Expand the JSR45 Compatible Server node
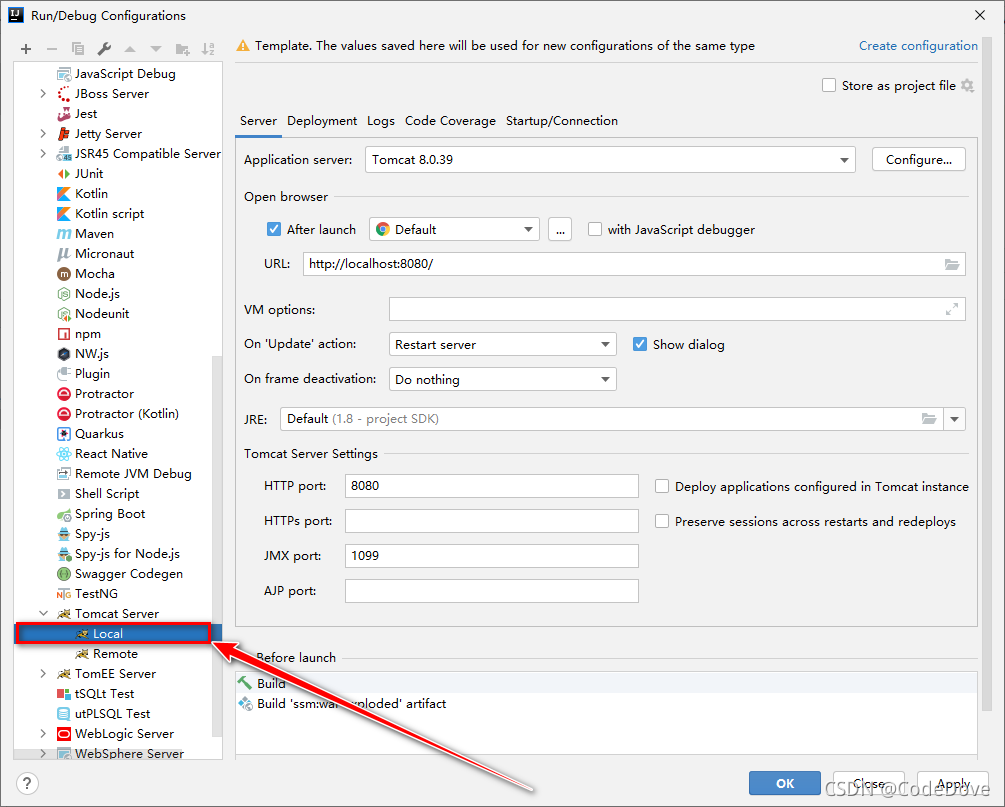The width and height of the screenshot is (1005, 807). [x=42, y=154]
